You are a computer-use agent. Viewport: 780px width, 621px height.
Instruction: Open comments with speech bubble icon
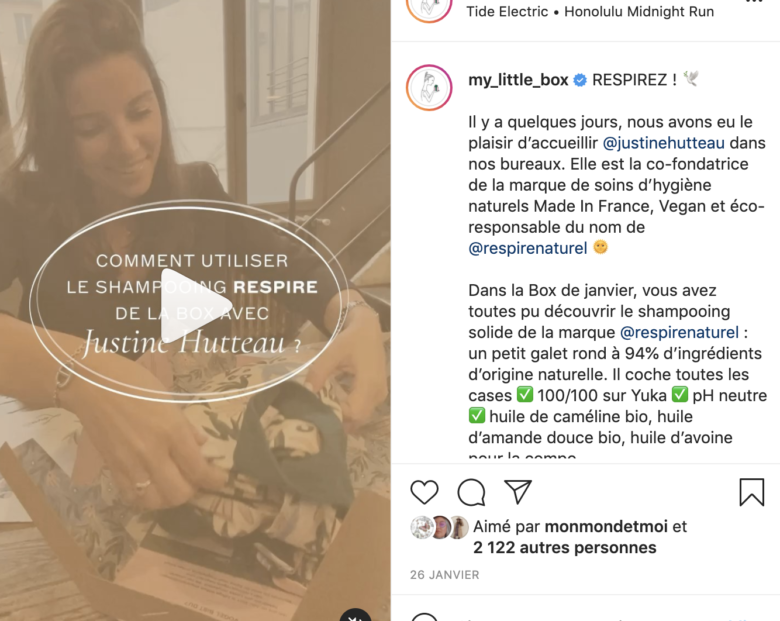point(471,492)
